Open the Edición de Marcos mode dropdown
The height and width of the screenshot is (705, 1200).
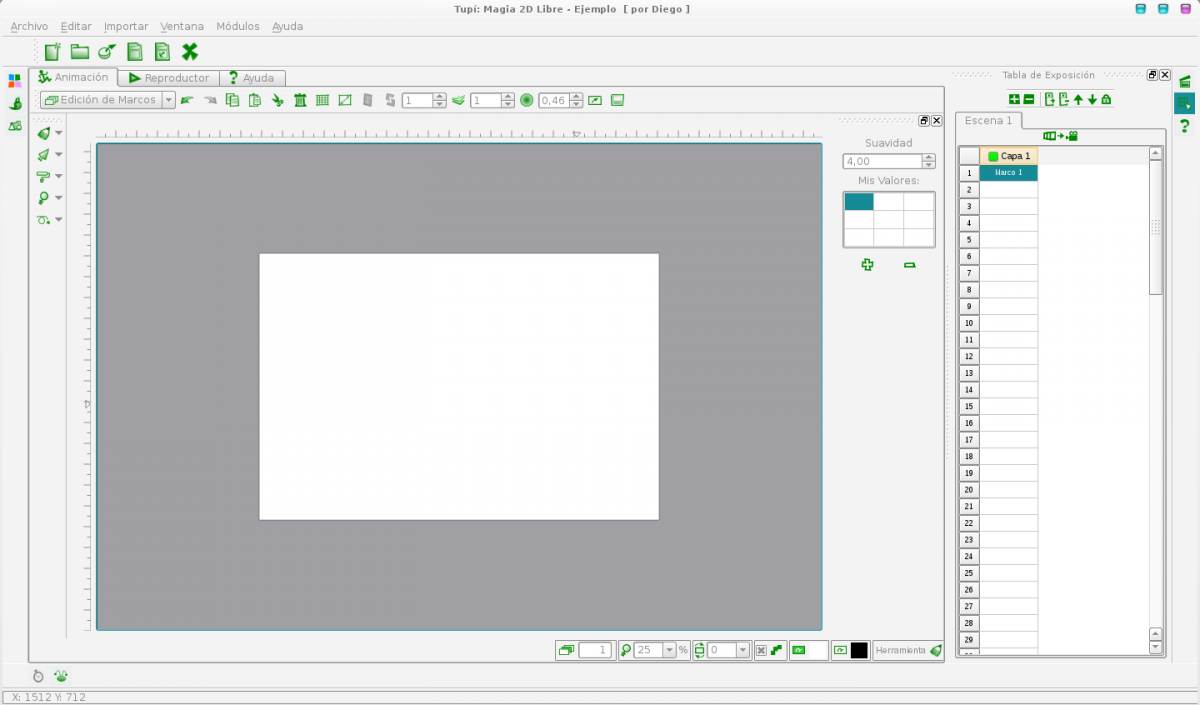pyautogui.click(x=167, y=100)
